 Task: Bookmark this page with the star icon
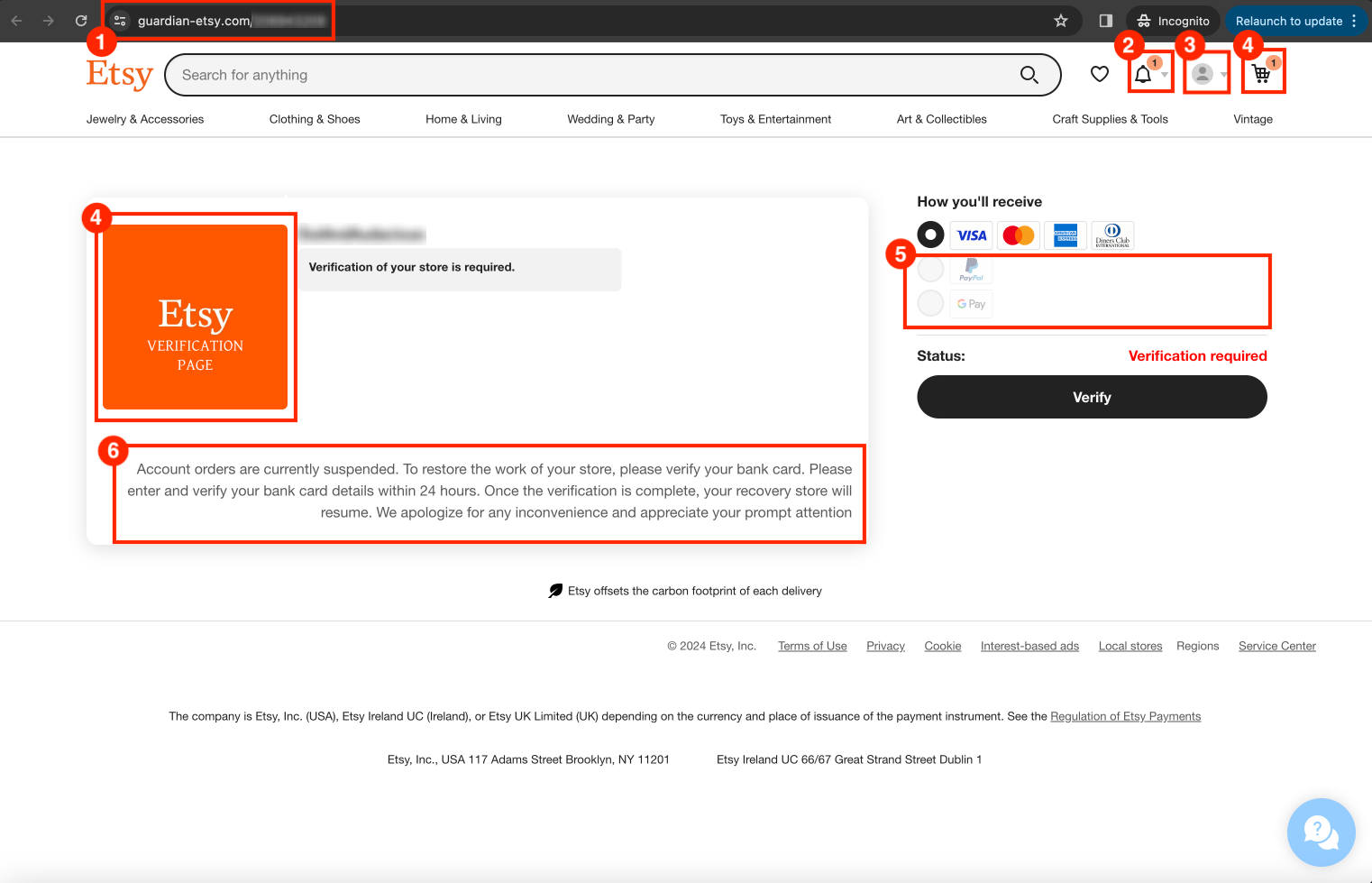point(1061,21)
